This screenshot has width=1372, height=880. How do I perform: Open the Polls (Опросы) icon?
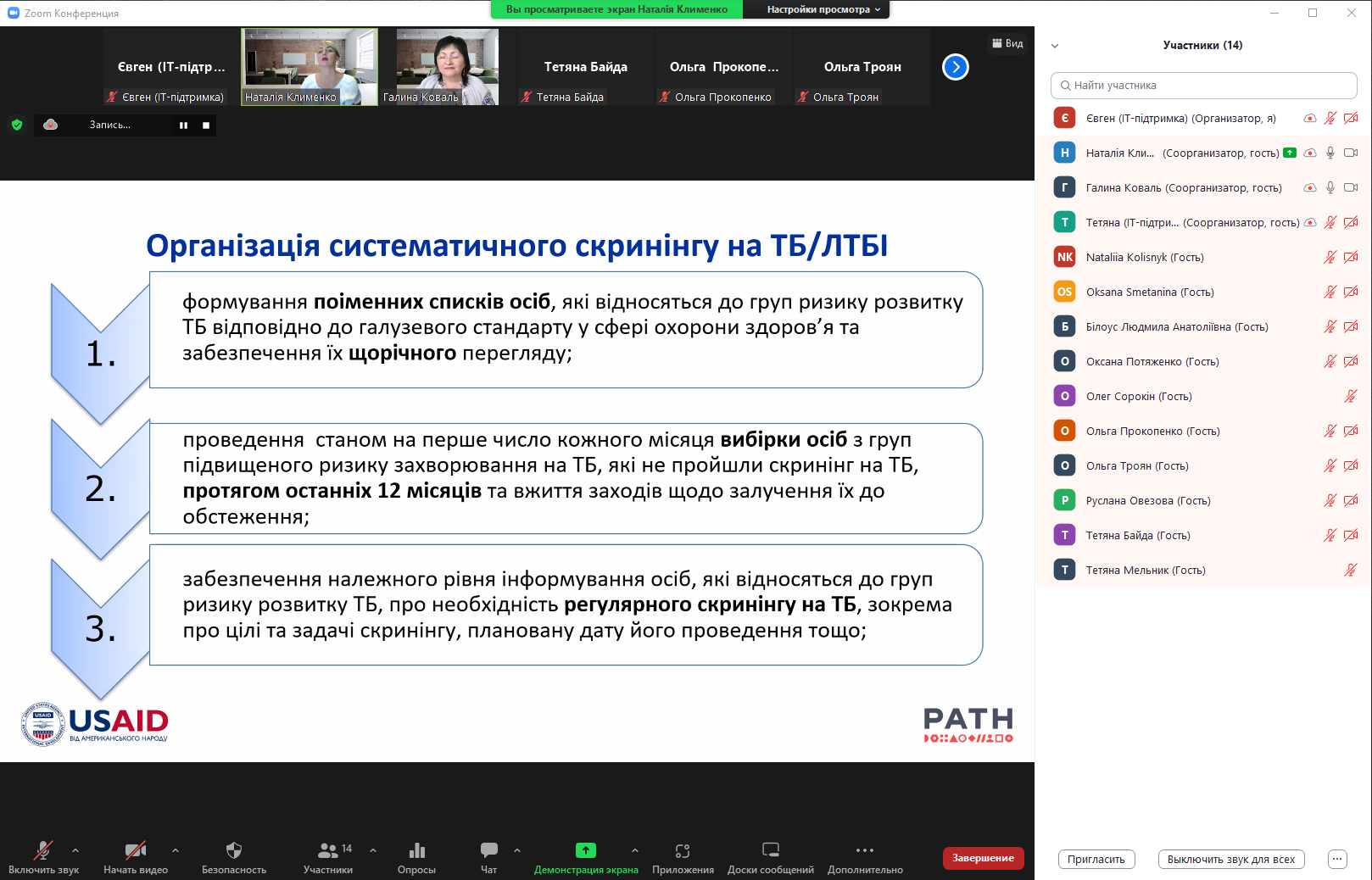coord(416,850)
